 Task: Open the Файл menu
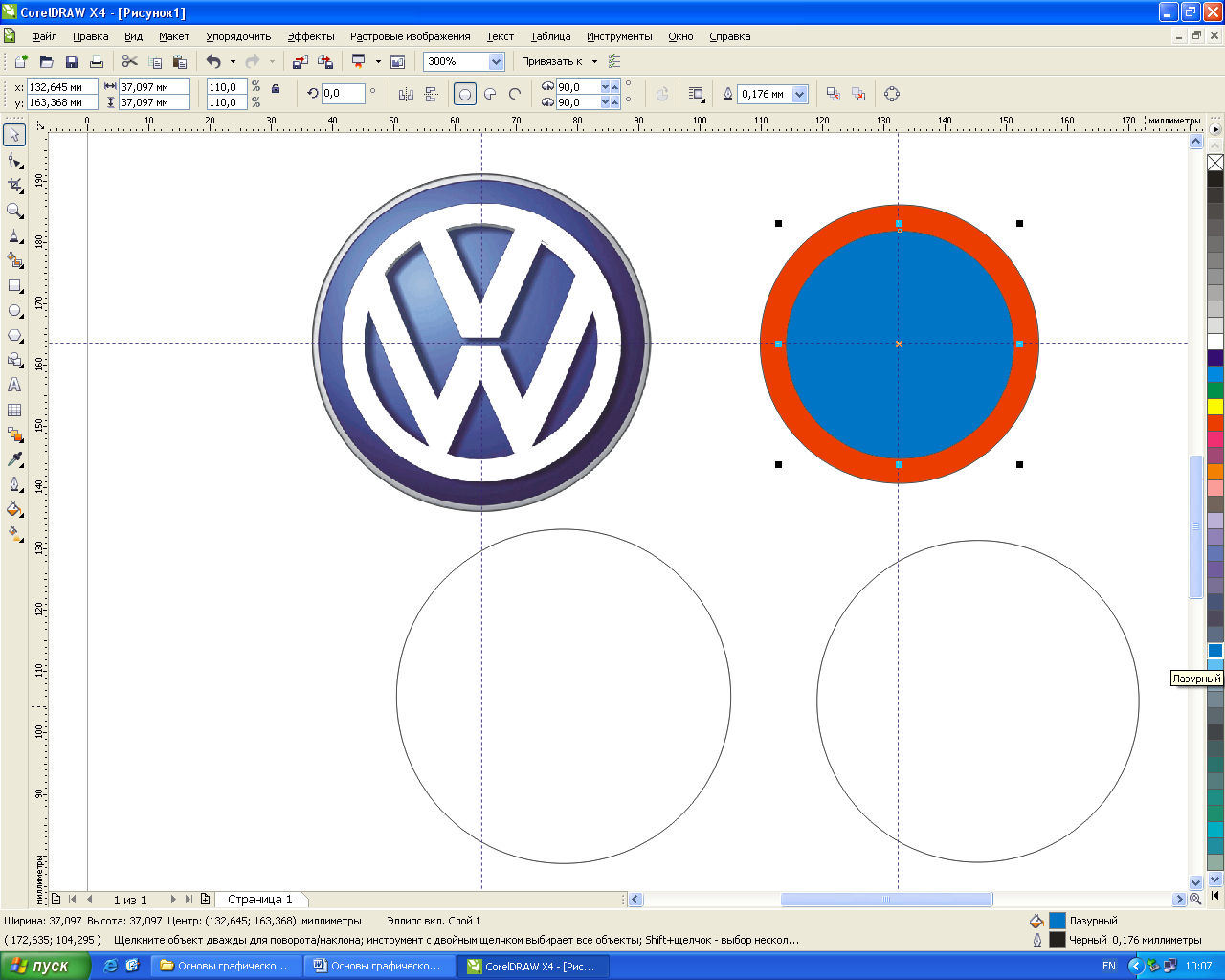coord(44,36)
